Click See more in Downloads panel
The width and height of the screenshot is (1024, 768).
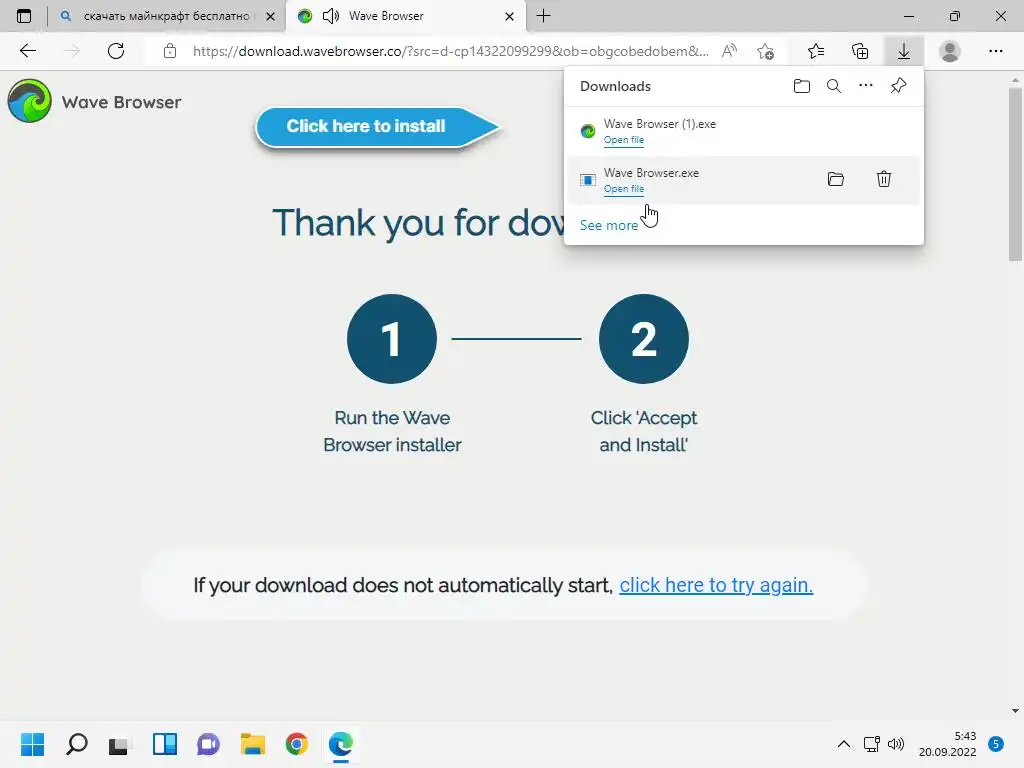pyautogui.click(x=609, y=225)
